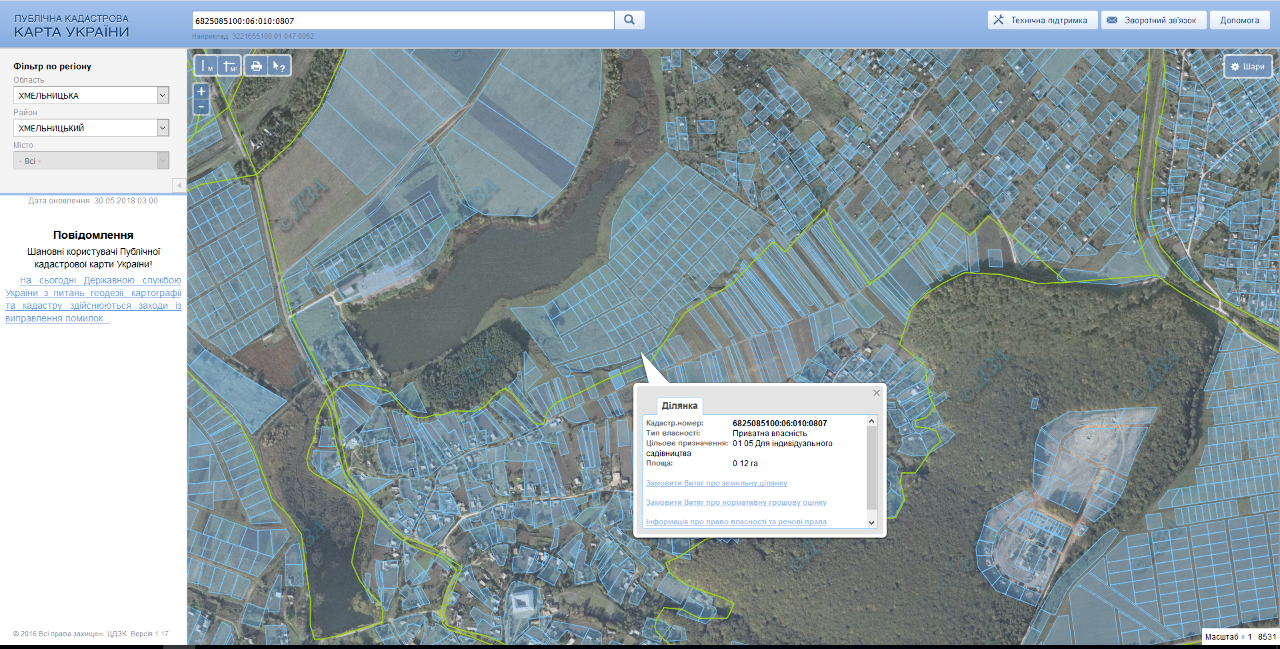This screenshot has height=649, width=1280.
Task: Open link Замовити Витяг про нормативну грошову оцінку
Action: coord(736,502)
